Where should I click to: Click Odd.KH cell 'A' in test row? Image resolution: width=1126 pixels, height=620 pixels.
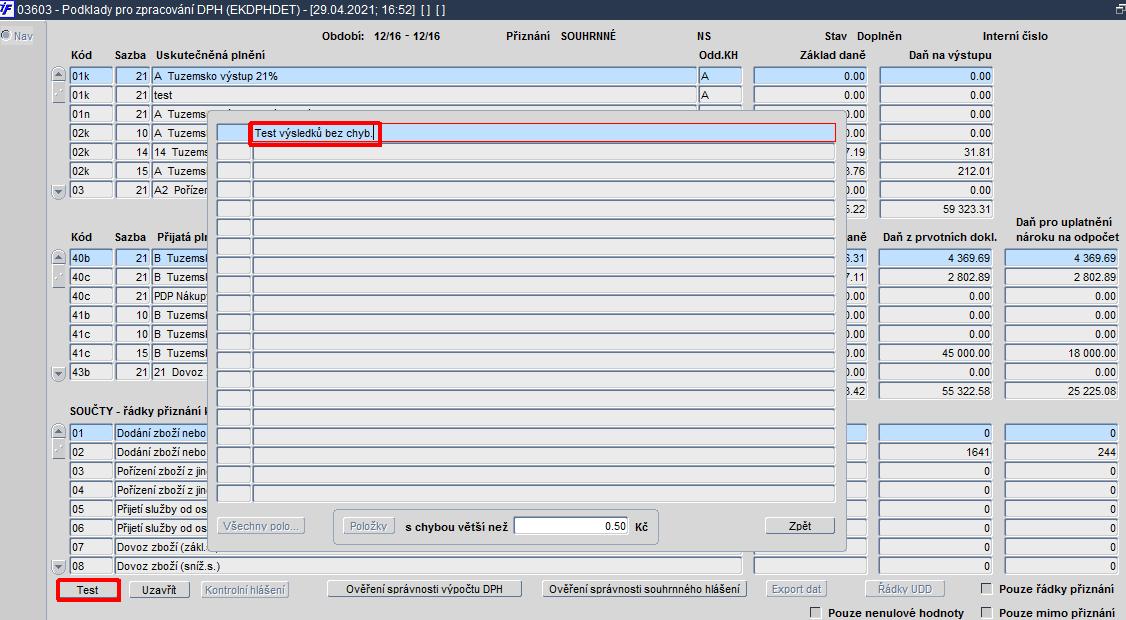tap(720, 95)
